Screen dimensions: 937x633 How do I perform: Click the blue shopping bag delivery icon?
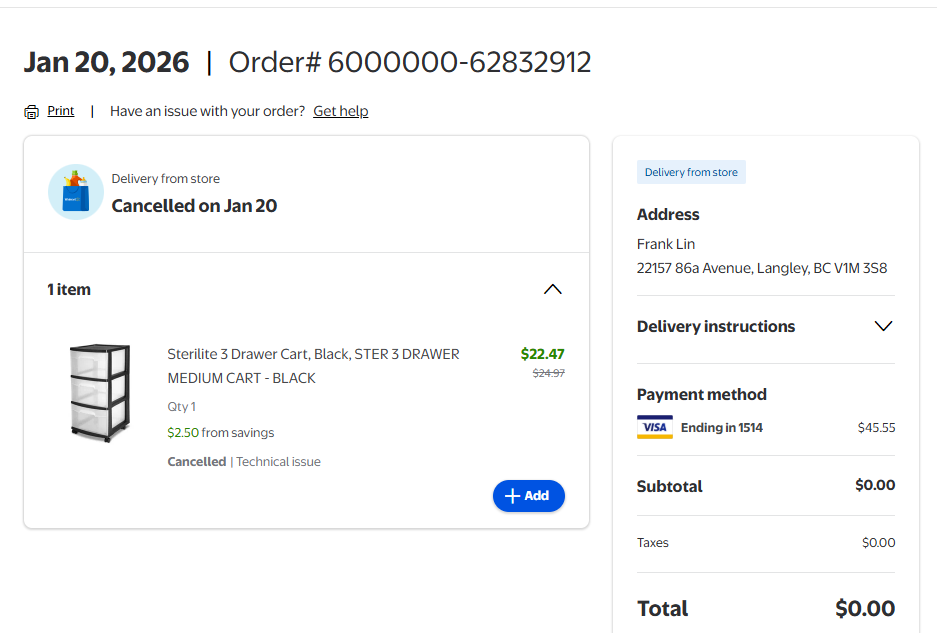click(x=76, y=191)
